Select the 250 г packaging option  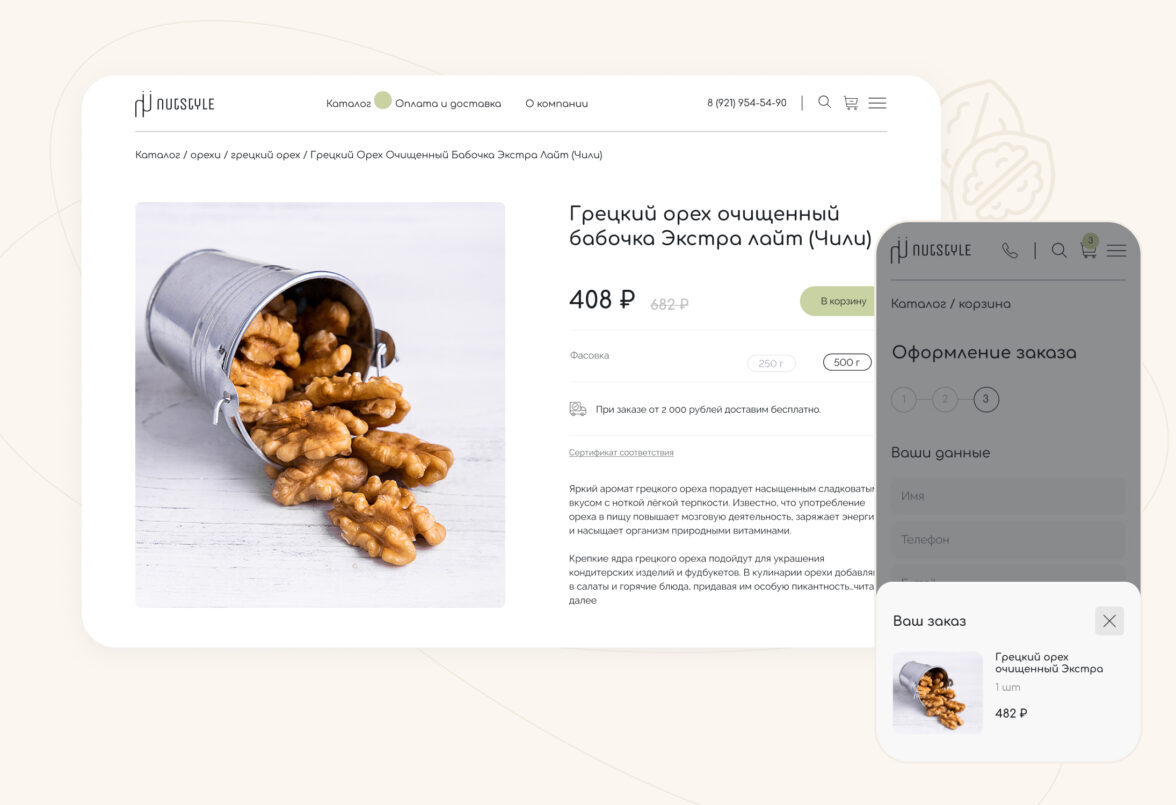[771, 363]
